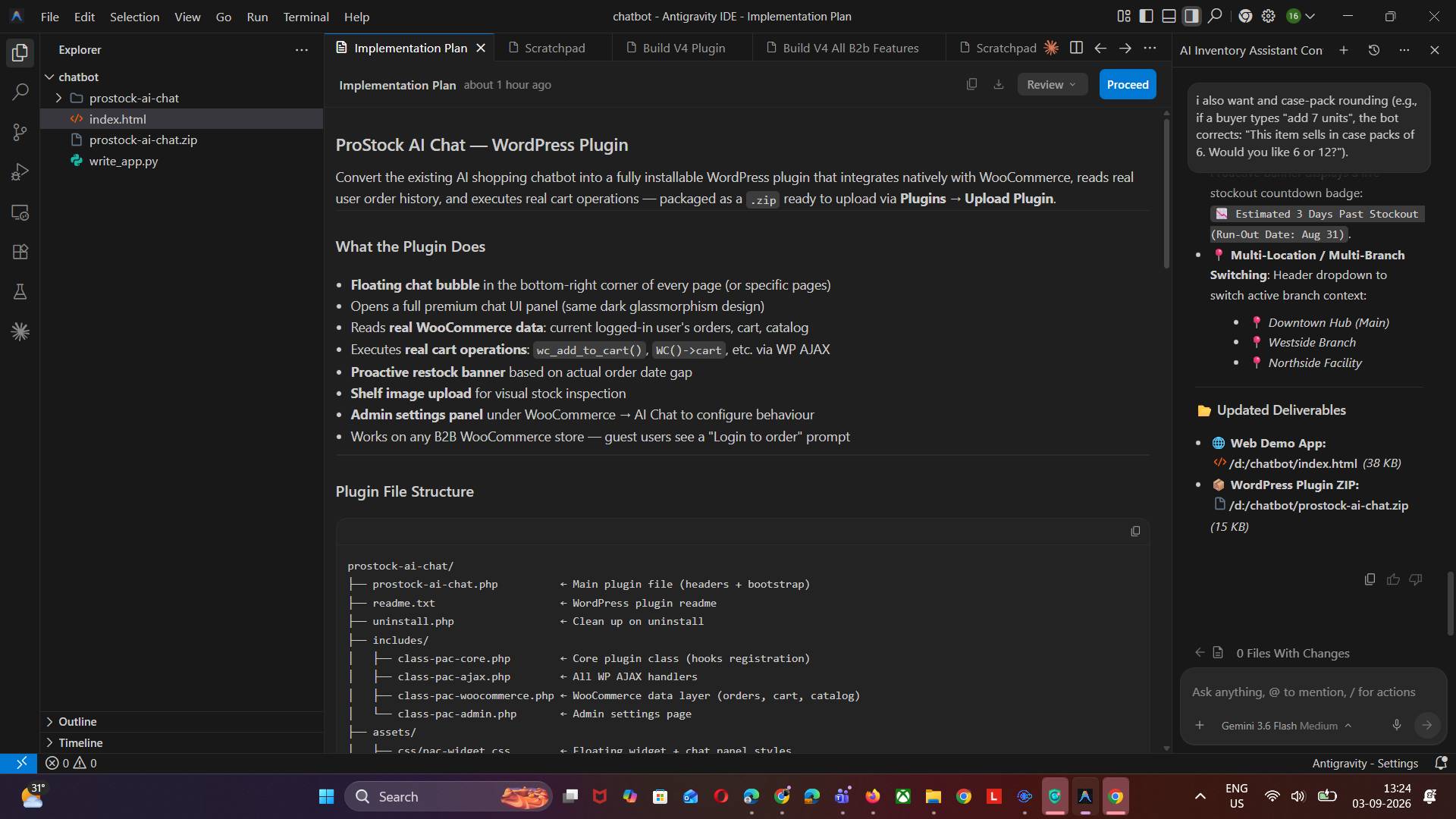Toggle the primary side bar layout

pyautogui.click(x=1147, y=16)
